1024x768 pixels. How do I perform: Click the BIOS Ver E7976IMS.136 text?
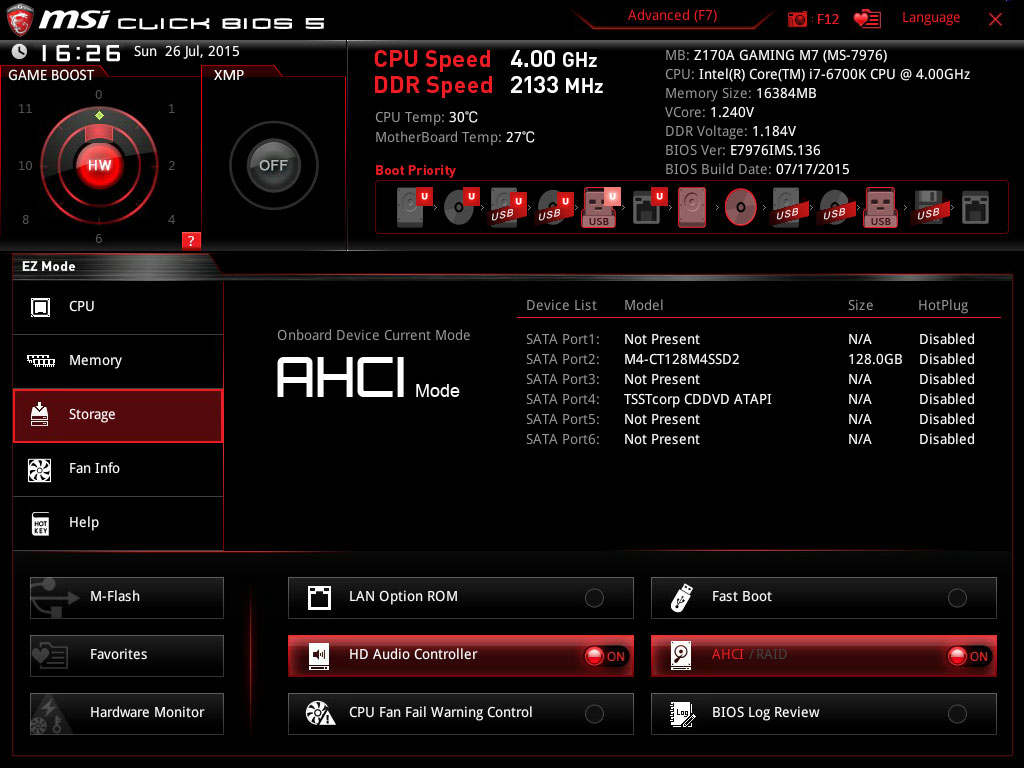[743, 150]
